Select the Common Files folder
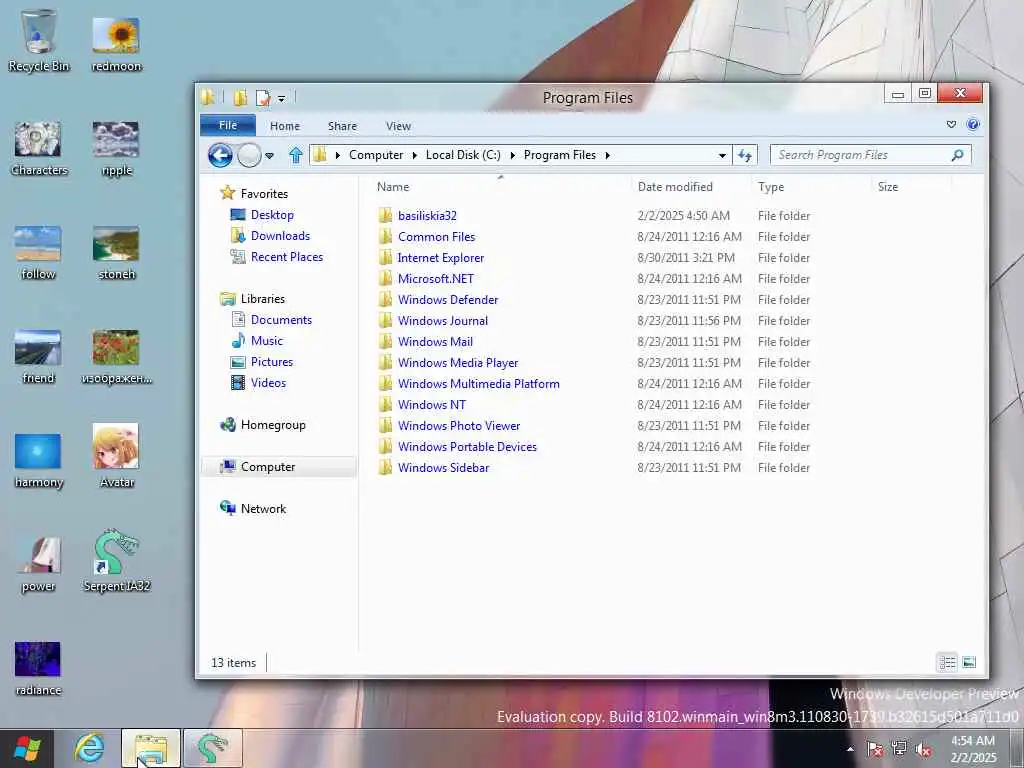 point(436,236)
